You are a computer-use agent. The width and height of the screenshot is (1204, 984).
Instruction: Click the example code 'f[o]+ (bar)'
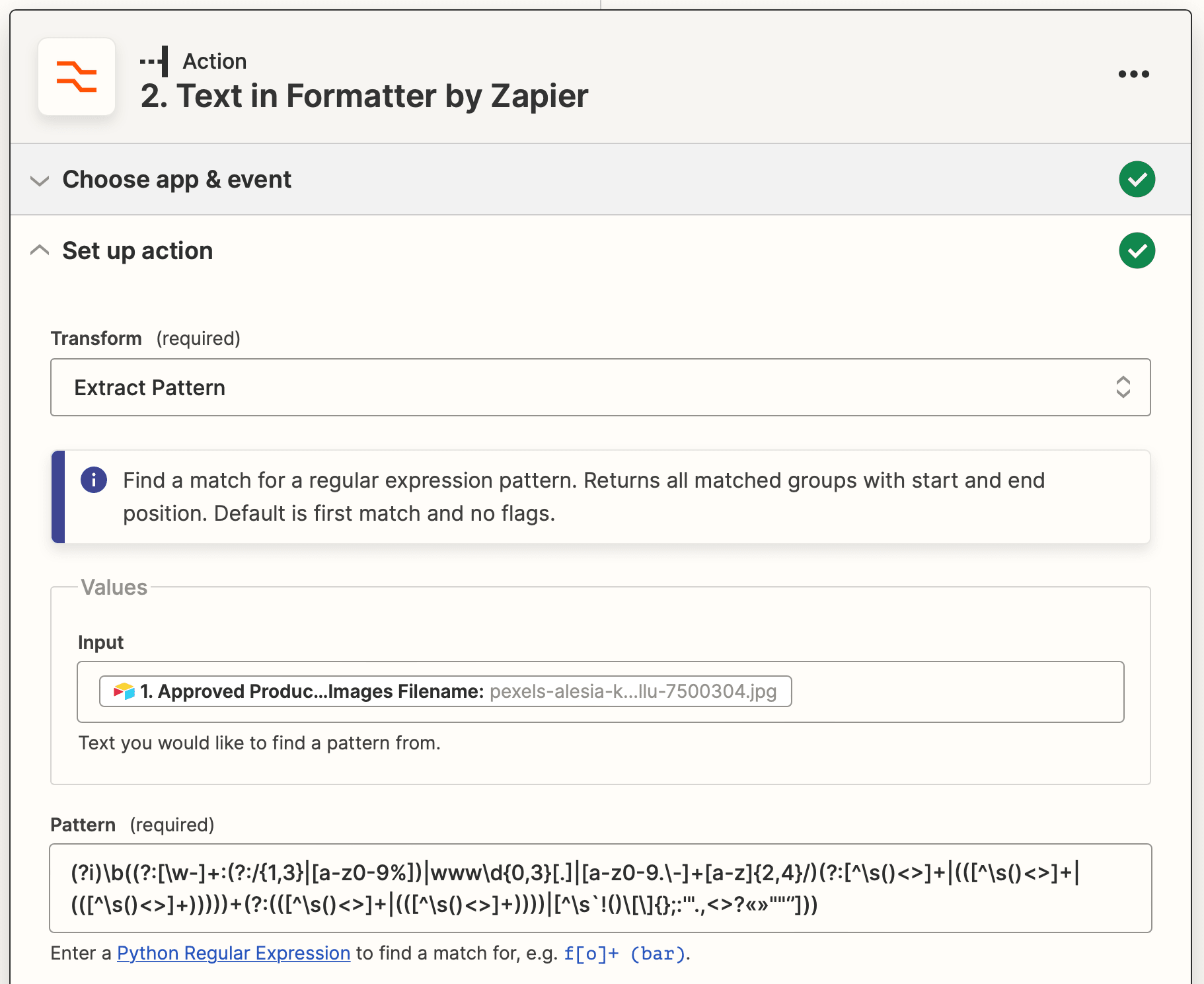click(x=624, y=954)
